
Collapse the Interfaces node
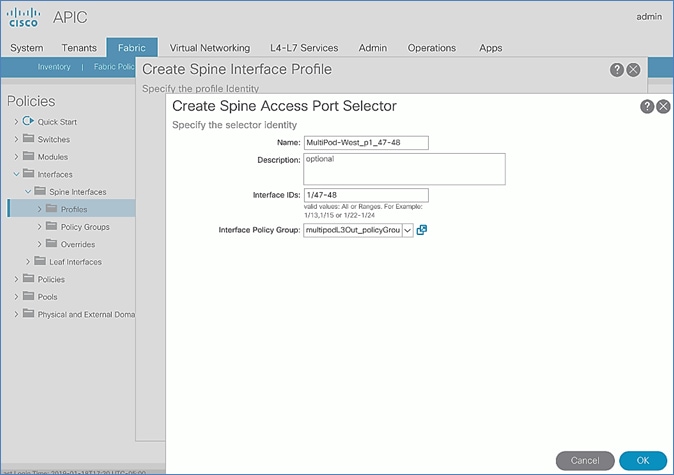coord(16,174)
